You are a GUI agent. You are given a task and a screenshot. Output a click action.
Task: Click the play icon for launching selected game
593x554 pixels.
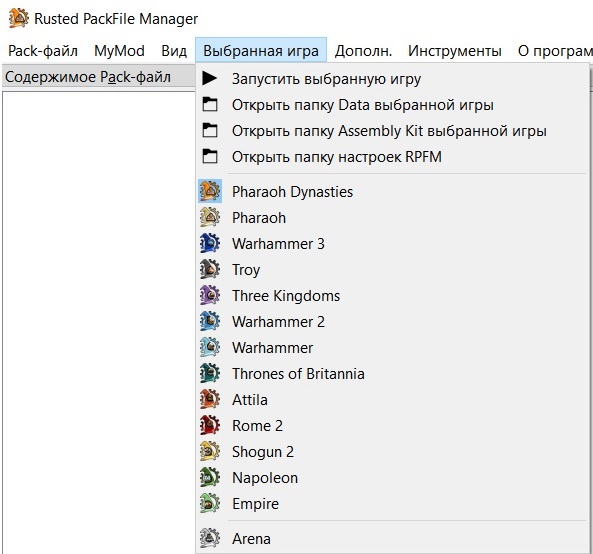210,78
